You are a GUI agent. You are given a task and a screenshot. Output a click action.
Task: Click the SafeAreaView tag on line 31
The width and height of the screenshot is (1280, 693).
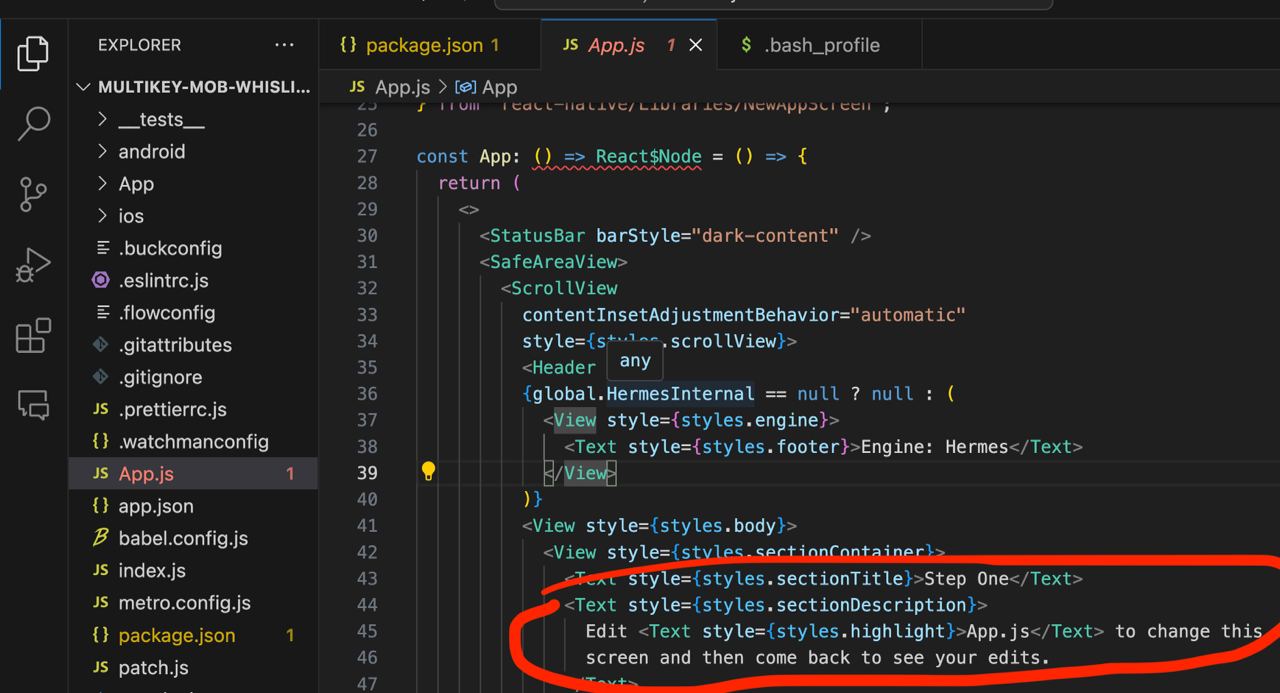coord(553,262)
